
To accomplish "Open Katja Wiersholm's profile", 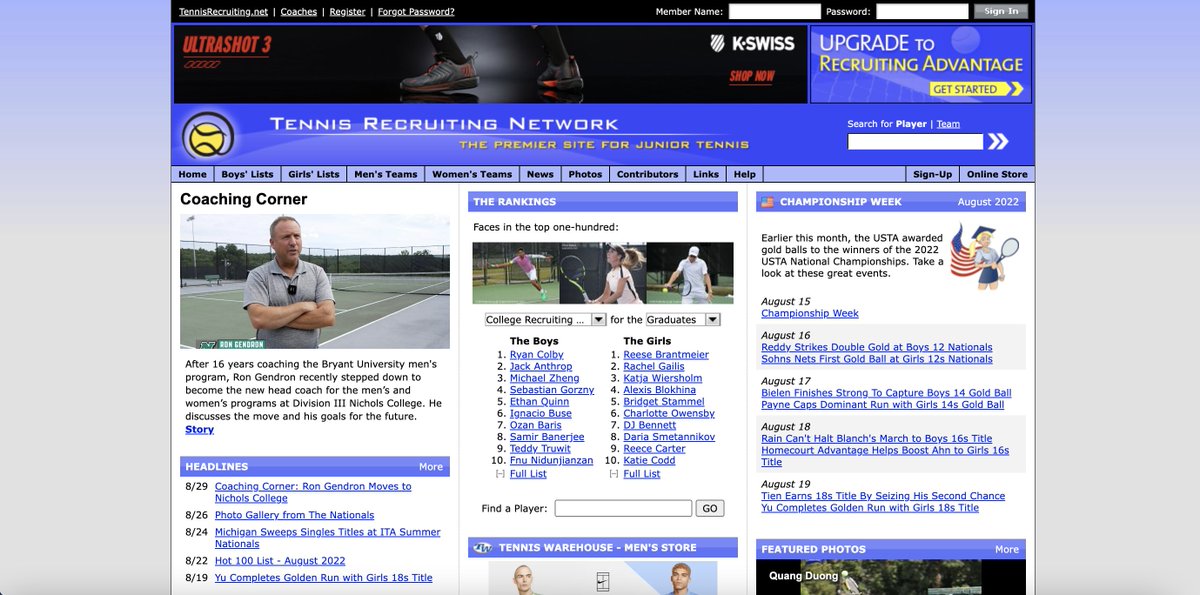I will pyautogui.click(x=663, y=378).
